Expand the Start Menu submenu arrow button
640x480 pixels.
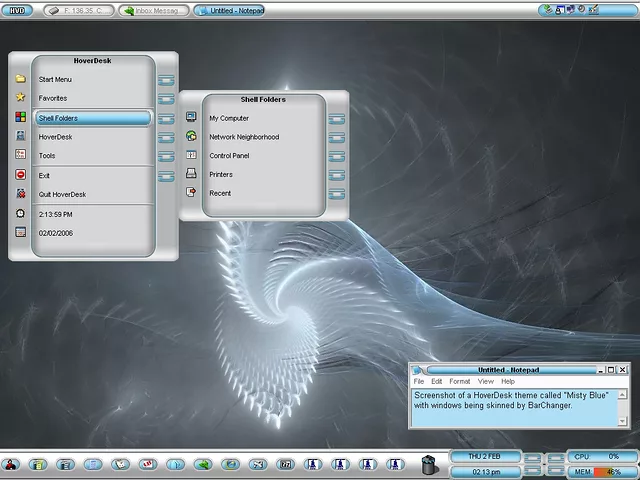point(166,80)
